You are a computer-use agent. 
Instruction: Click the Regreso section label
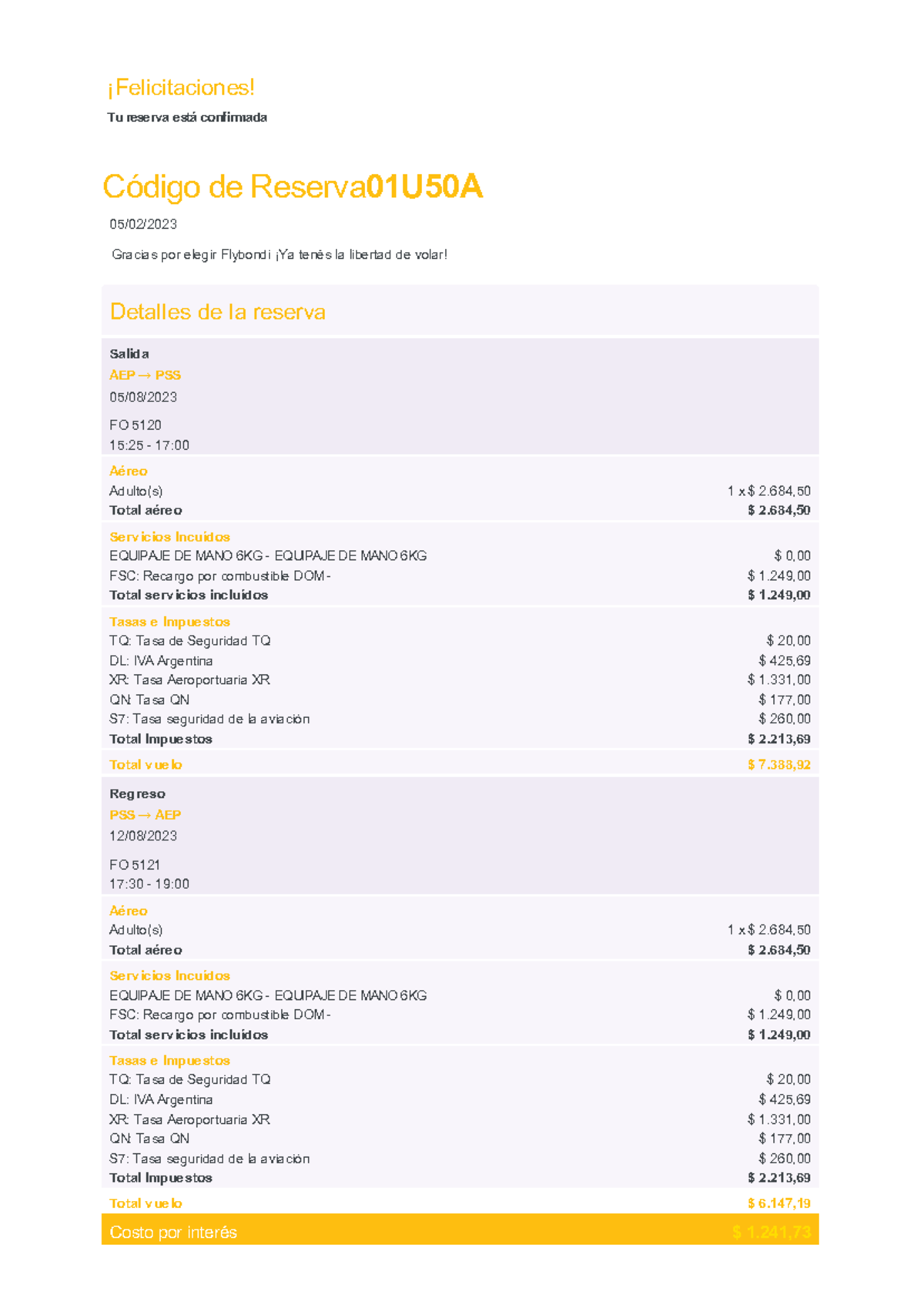137,793
